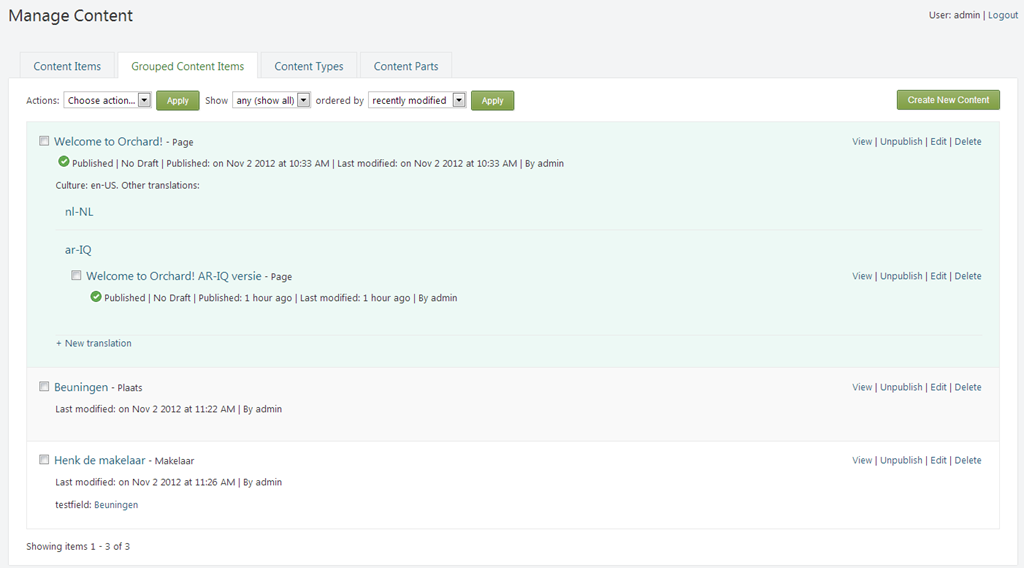Toggle the Welcome to Orchard! AR-IQ versie checkbox

tap(76, 275)
